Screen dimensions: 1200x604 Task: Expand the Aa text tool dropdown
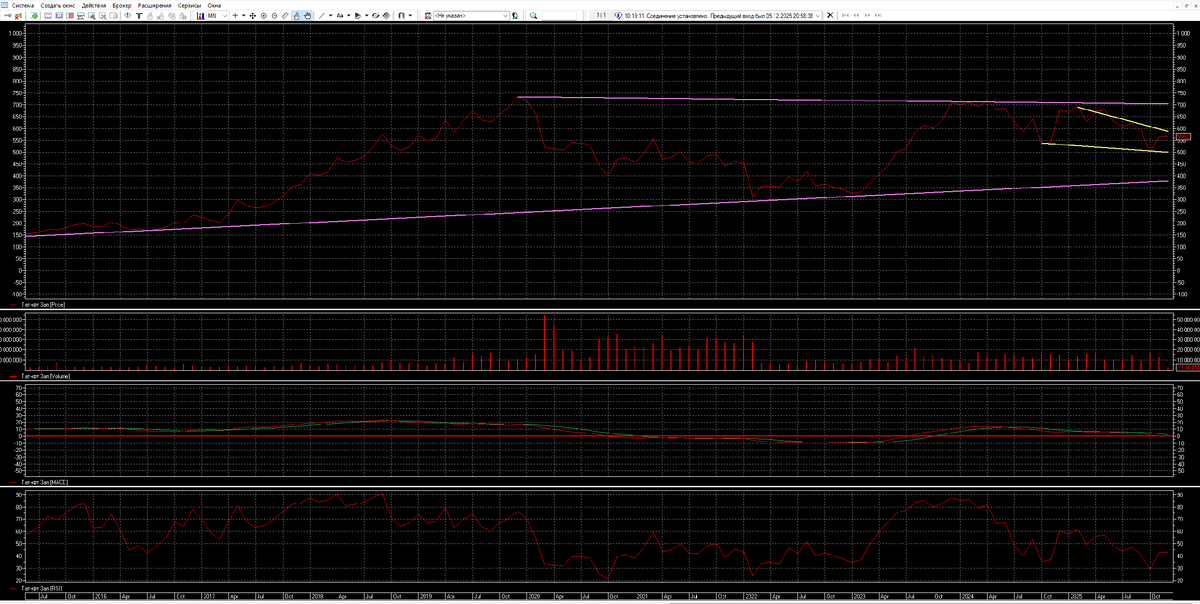(x=349, y=16)
